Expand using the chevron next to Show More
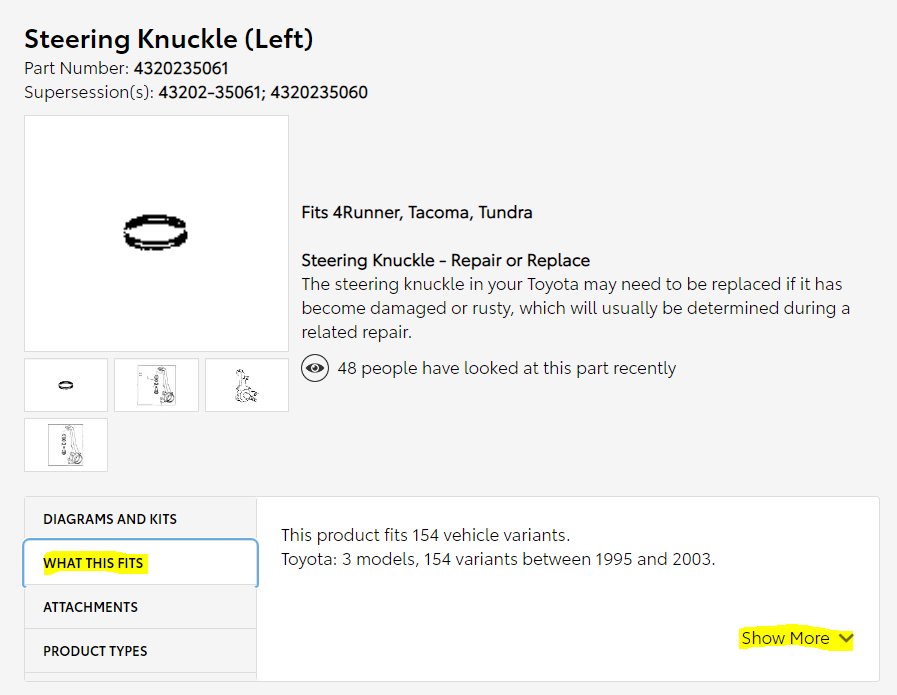The image size is (897, 695). [x=846, y=638]
